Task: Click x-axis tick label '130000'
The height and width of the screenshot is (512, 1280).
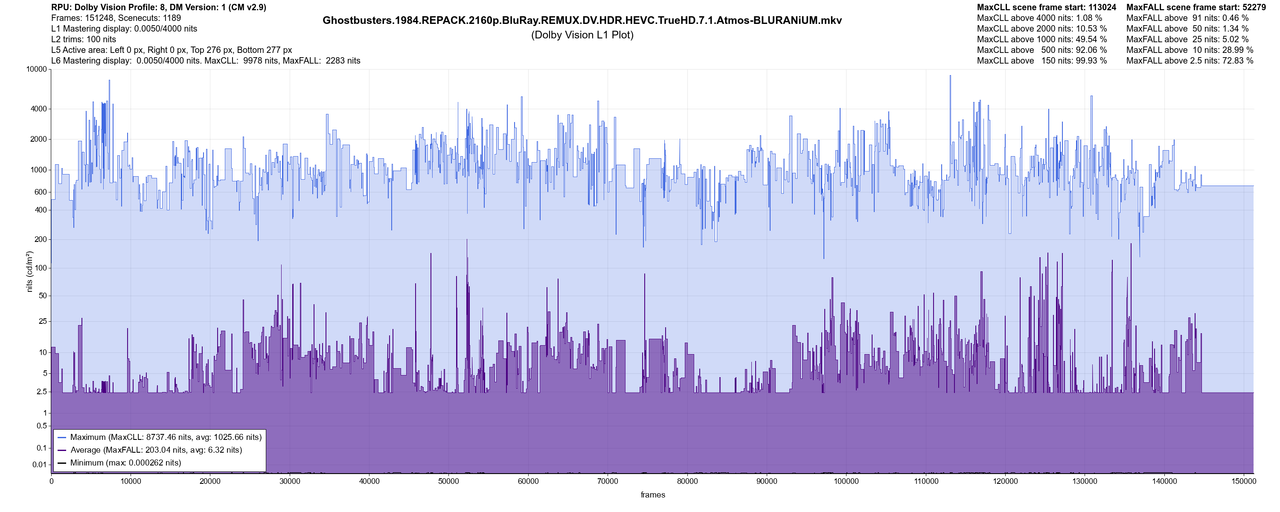Action: pos(1085,482)
